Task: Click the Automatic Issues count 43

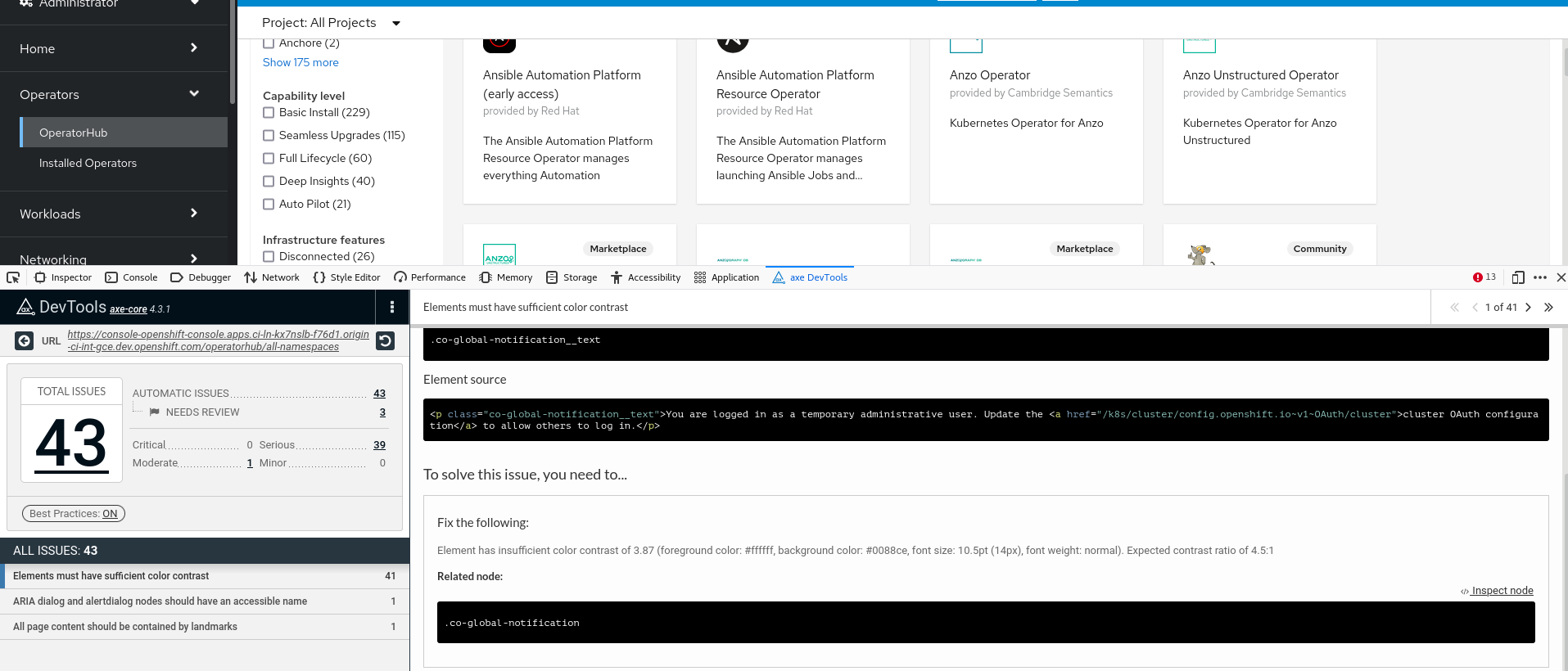Action: (379, 394)
